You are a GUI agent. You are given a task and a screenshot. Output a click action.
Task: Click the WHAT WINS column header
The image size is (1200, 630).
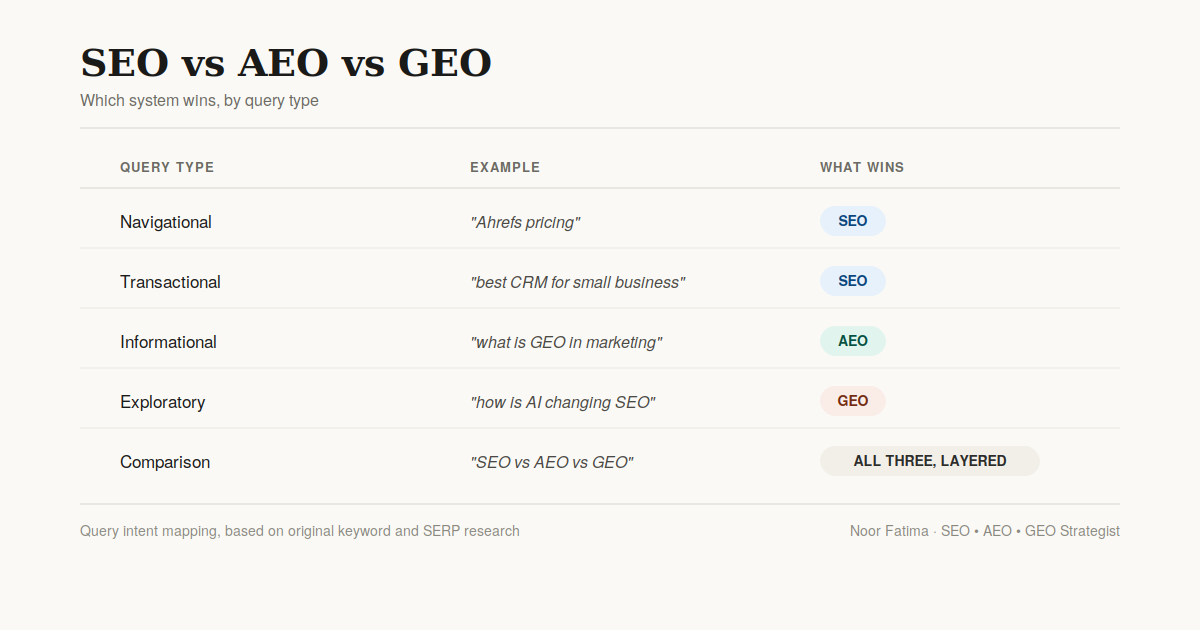pos(862,167)
